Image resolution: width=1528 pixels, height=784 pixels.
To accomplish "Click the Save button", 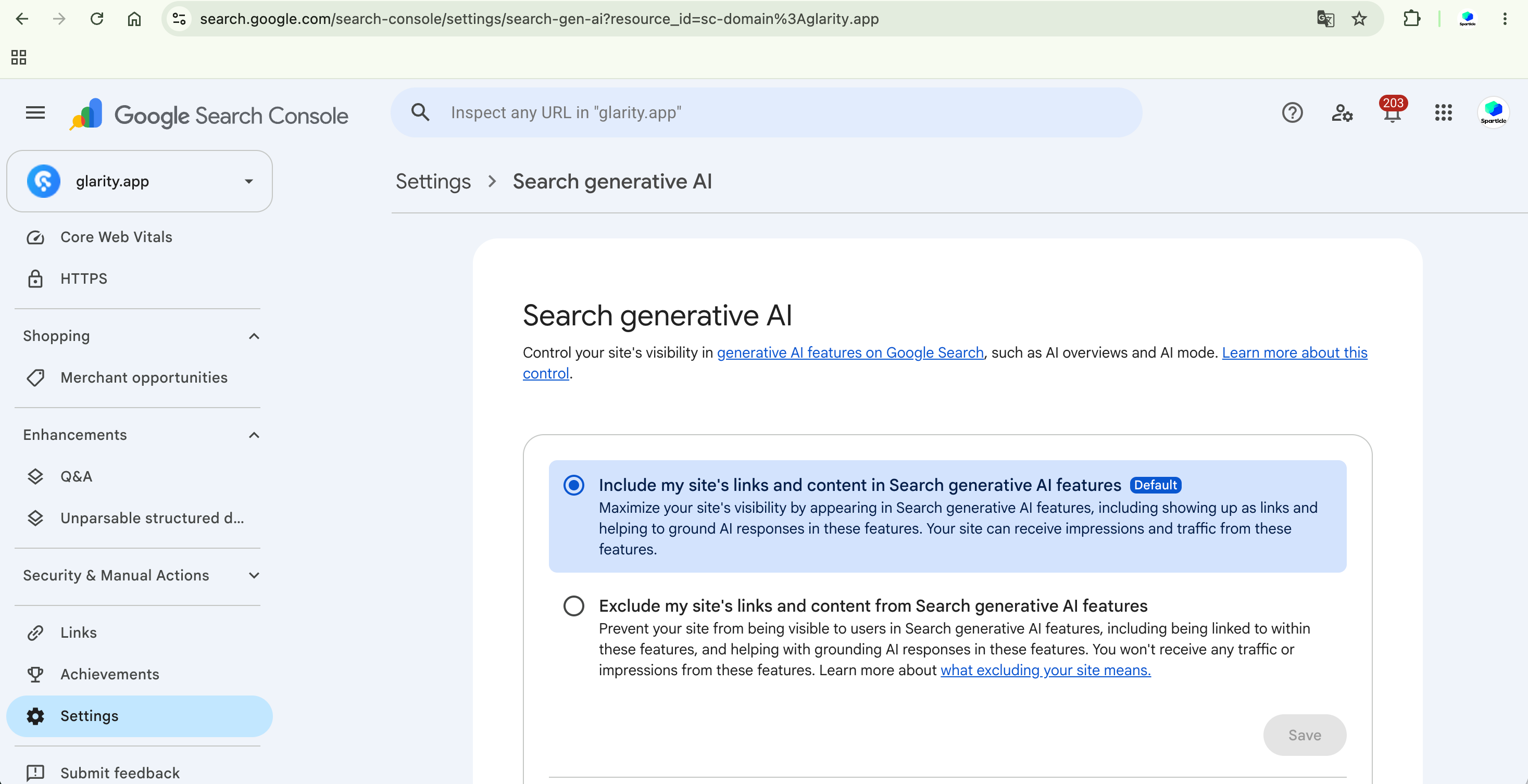I will (1305, 736).
